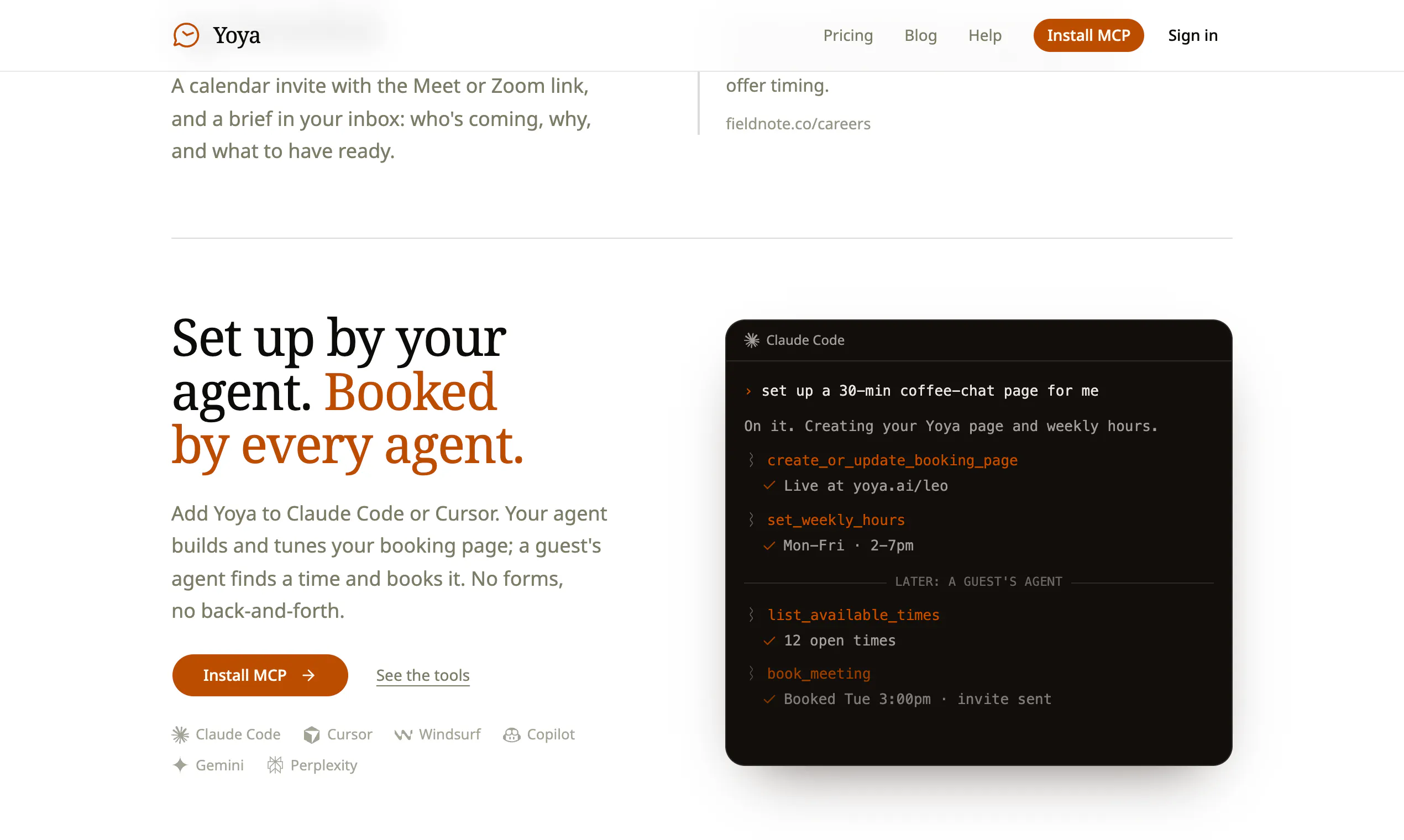Click the list_available_times tool name

[x=852, y=615]
